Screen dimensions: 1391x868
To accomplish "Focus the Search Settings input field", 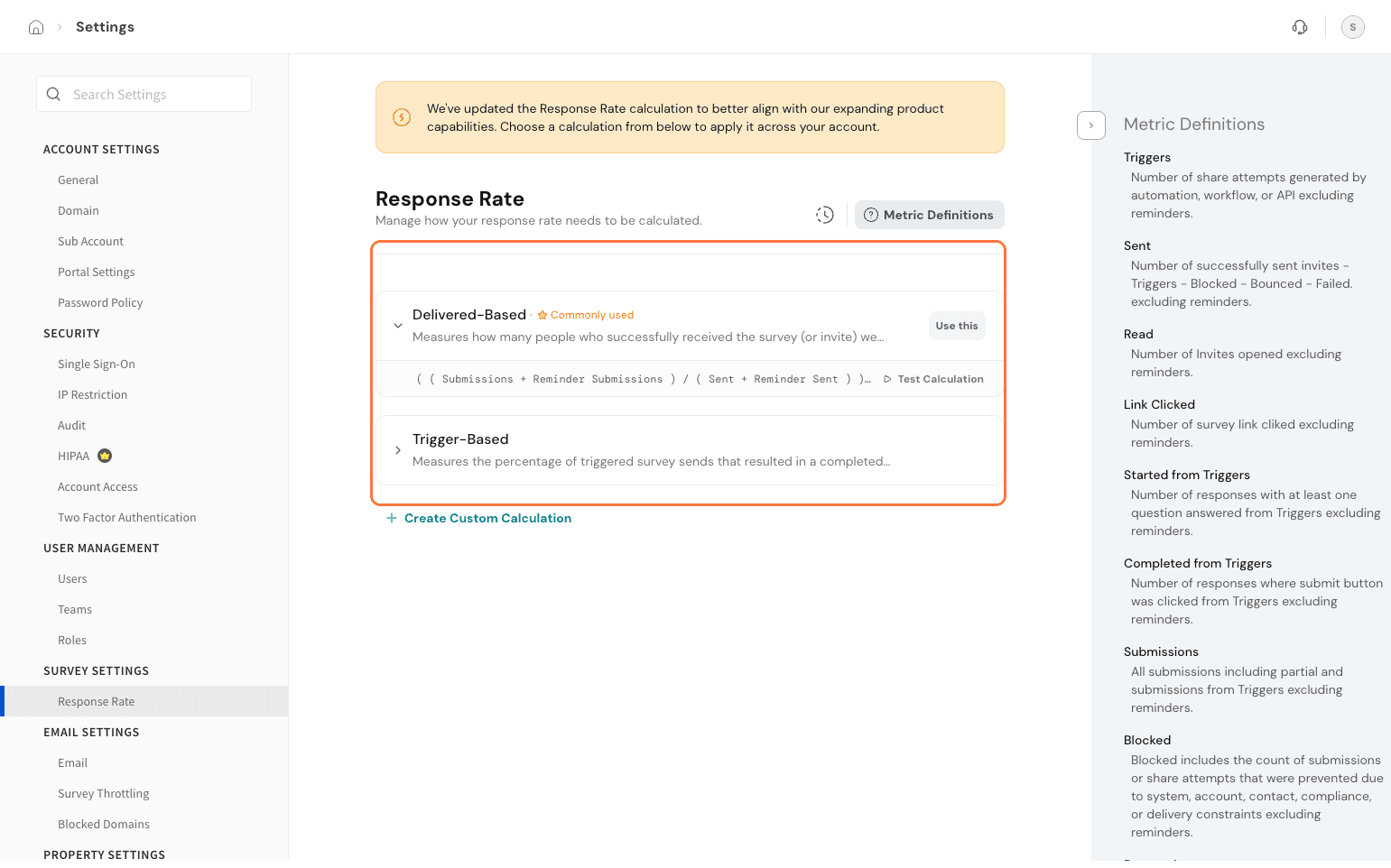I will [153, 95].
